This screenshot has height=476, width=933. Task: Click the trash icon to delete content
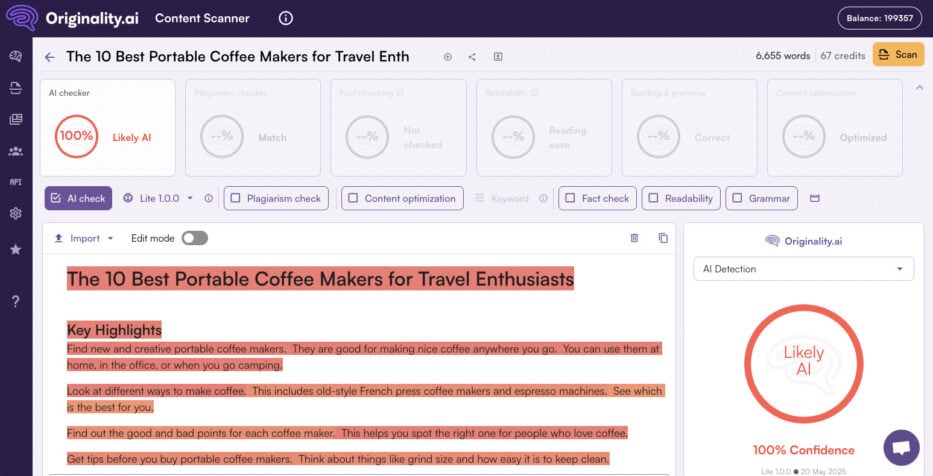coord(634,238)
